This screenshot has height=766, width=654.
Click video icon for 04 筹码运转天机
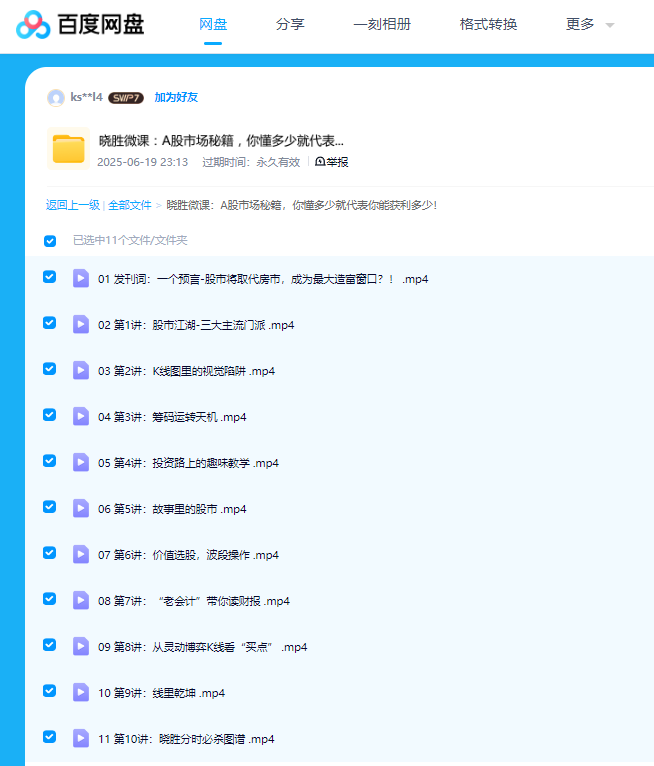pos(81,416)
